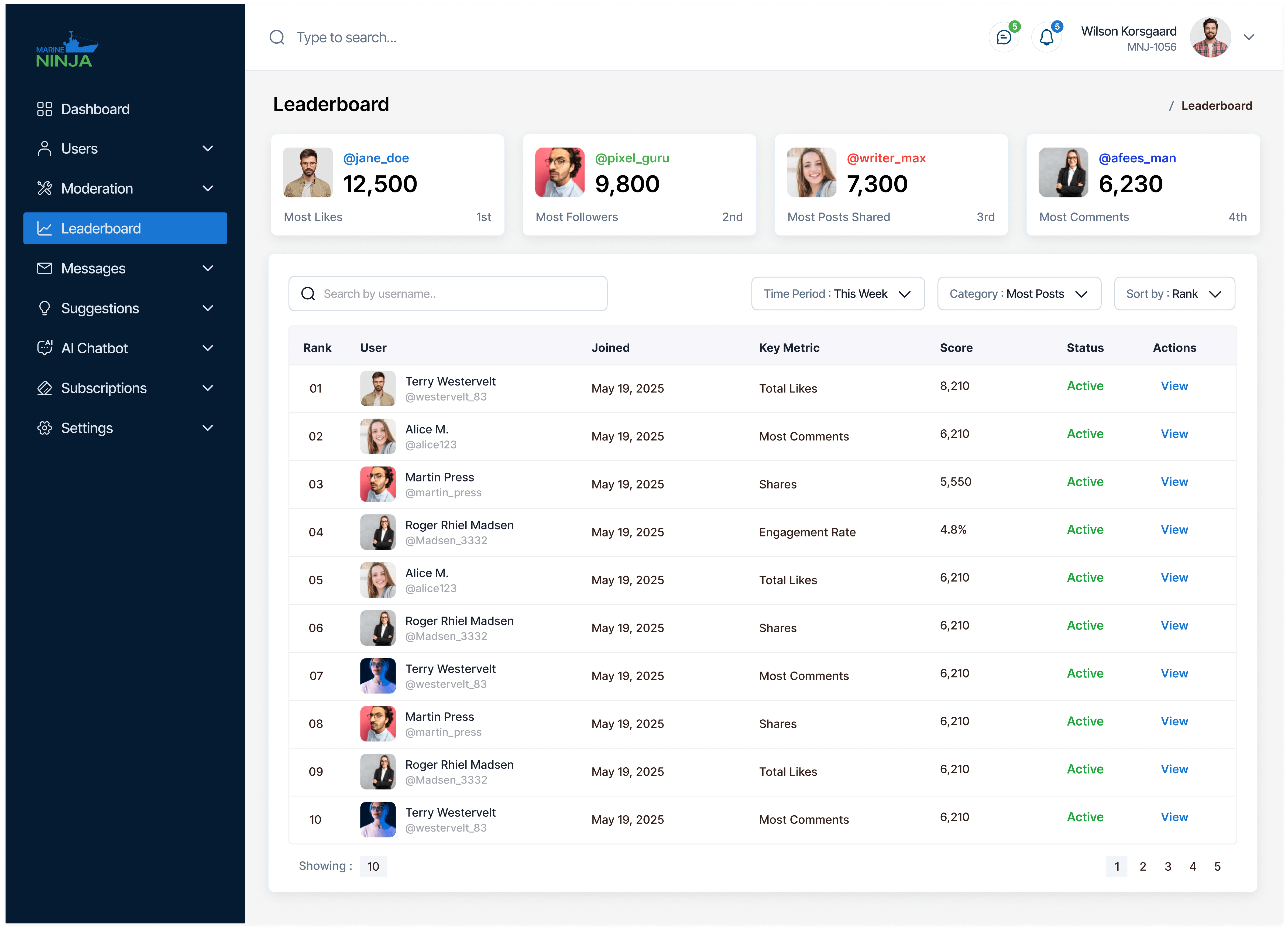Click View for Roger Rhiel Madsen rank 04
The image size is (1288, 930).
[1174, 529]
